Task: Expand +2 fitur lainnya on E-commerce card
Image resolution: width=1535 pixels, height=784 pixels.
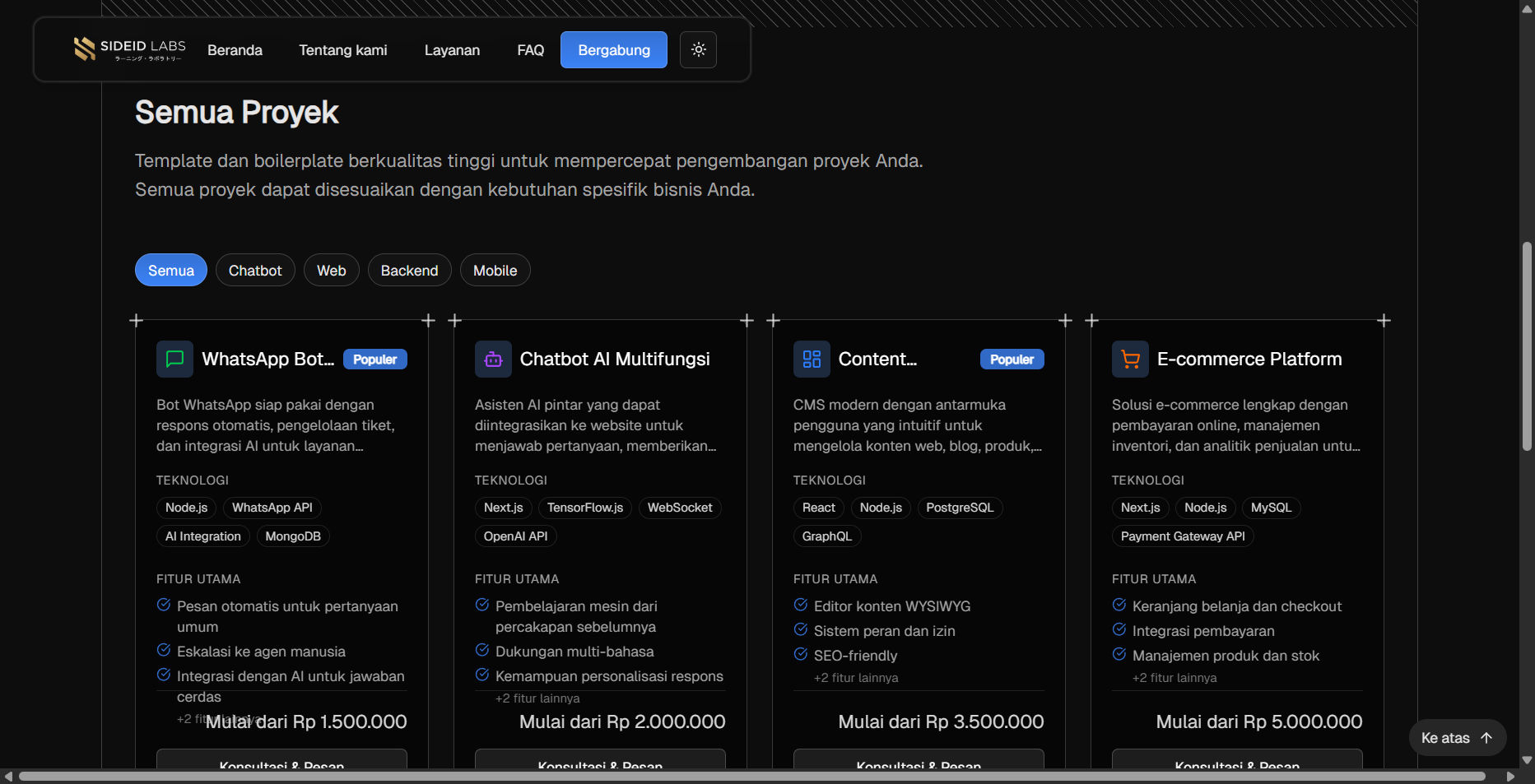Action: click(x=1175, y=677)
